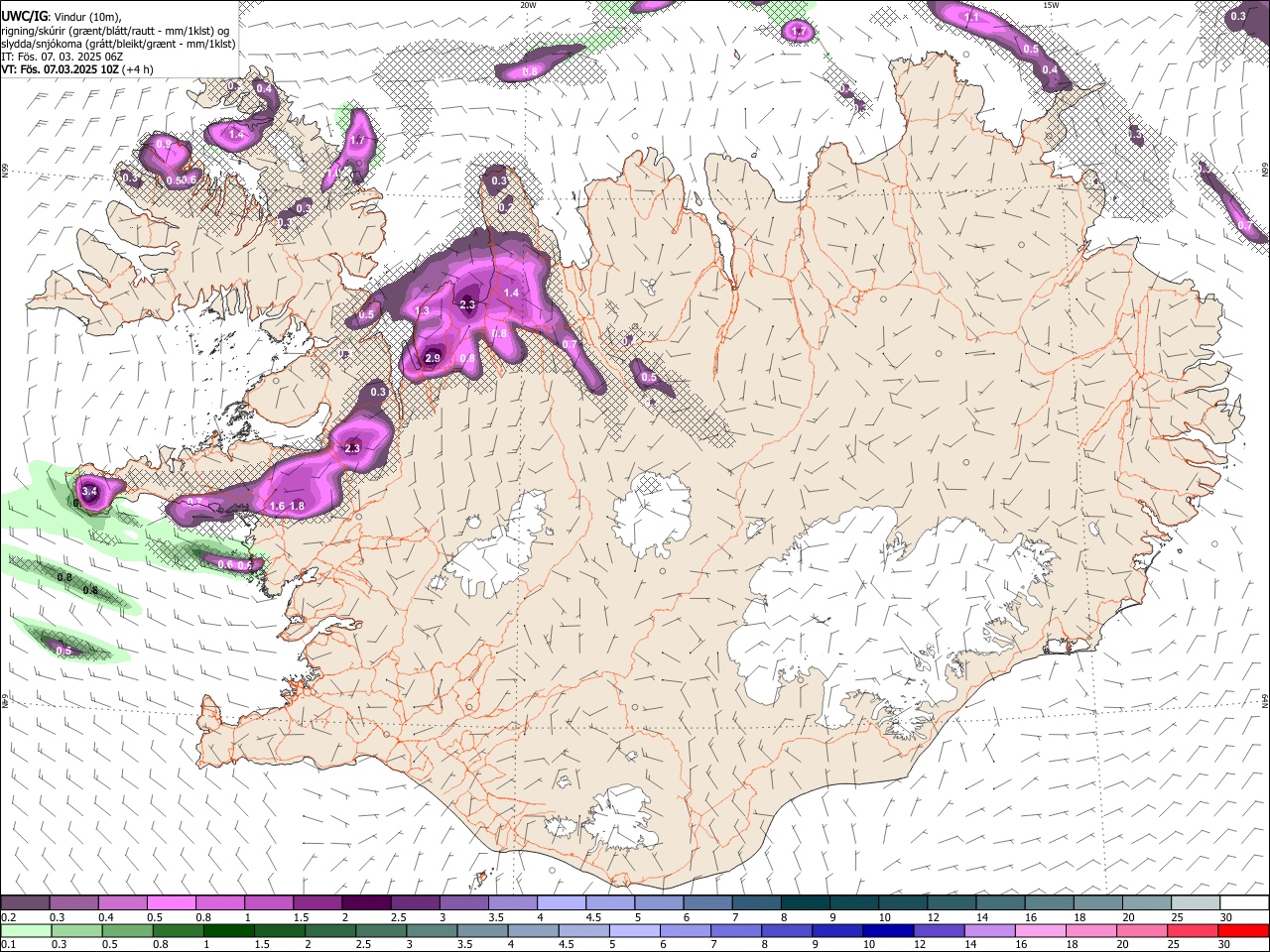Viewport: 1270px width, 952px height.
Task: Pick the dark teal upper swatch between 8 and 9
Action: tap(806, 903)
